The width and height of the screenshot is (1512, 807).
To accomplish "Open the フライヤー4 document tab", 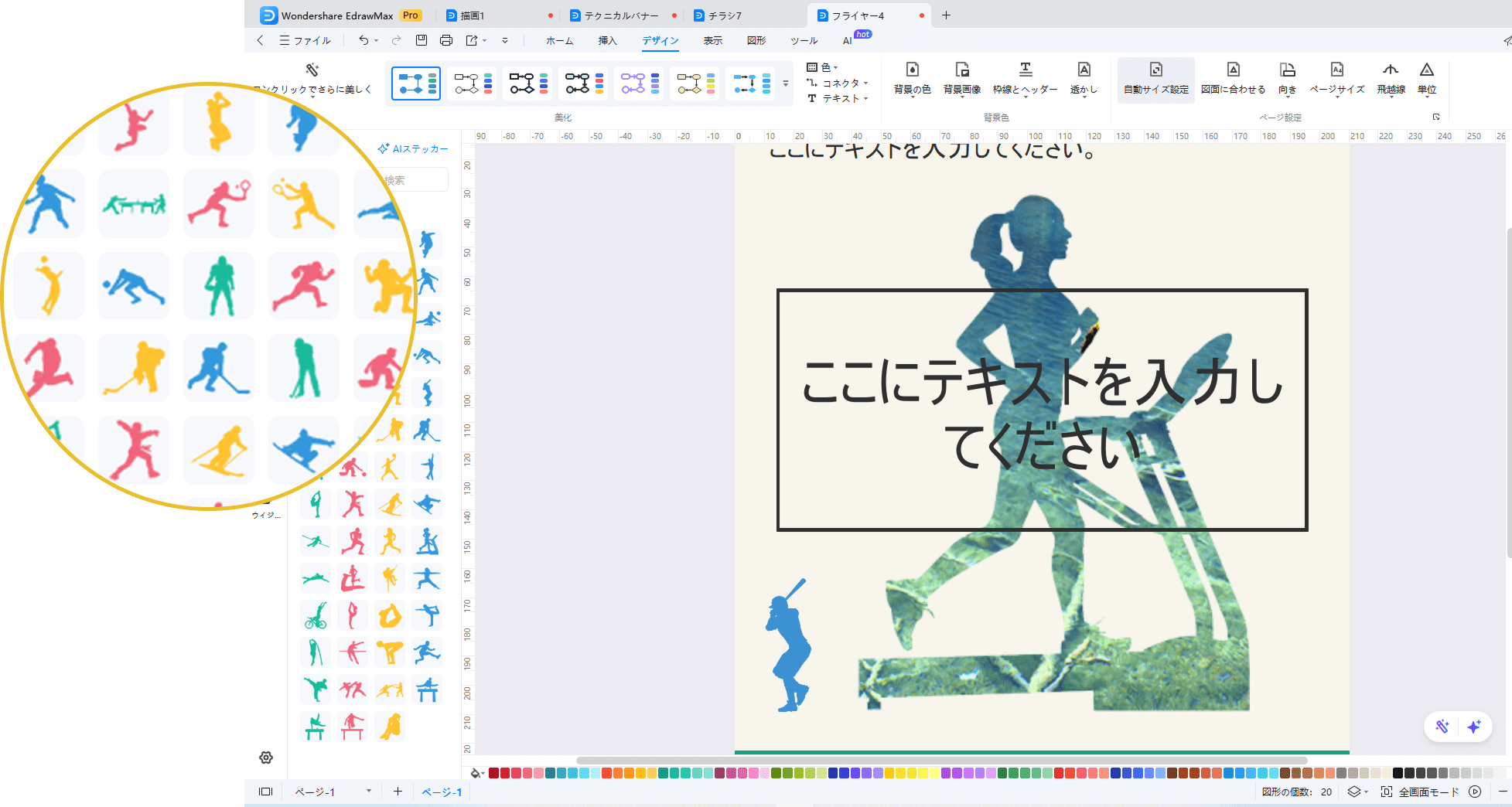I will click(x=858, y=15).
